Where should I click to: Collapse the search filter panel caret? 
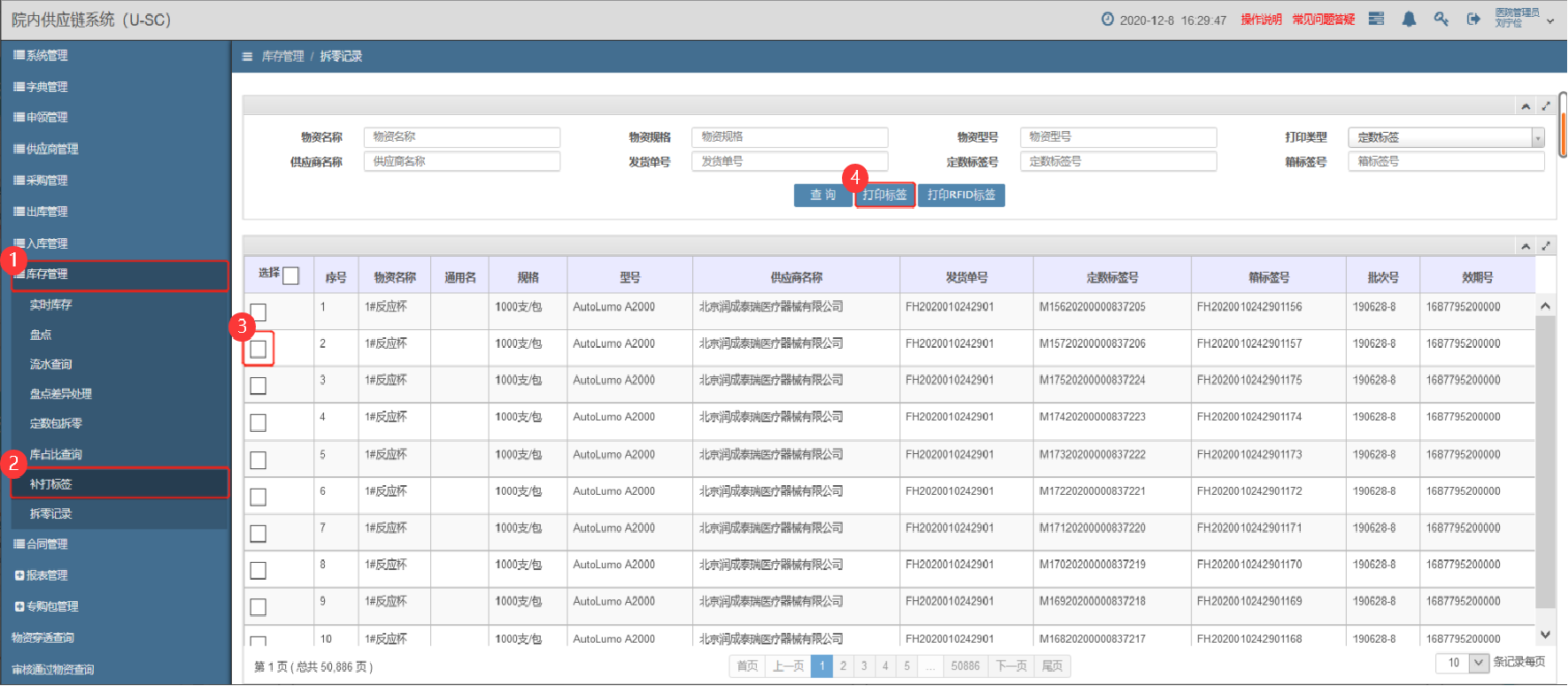1526,106
